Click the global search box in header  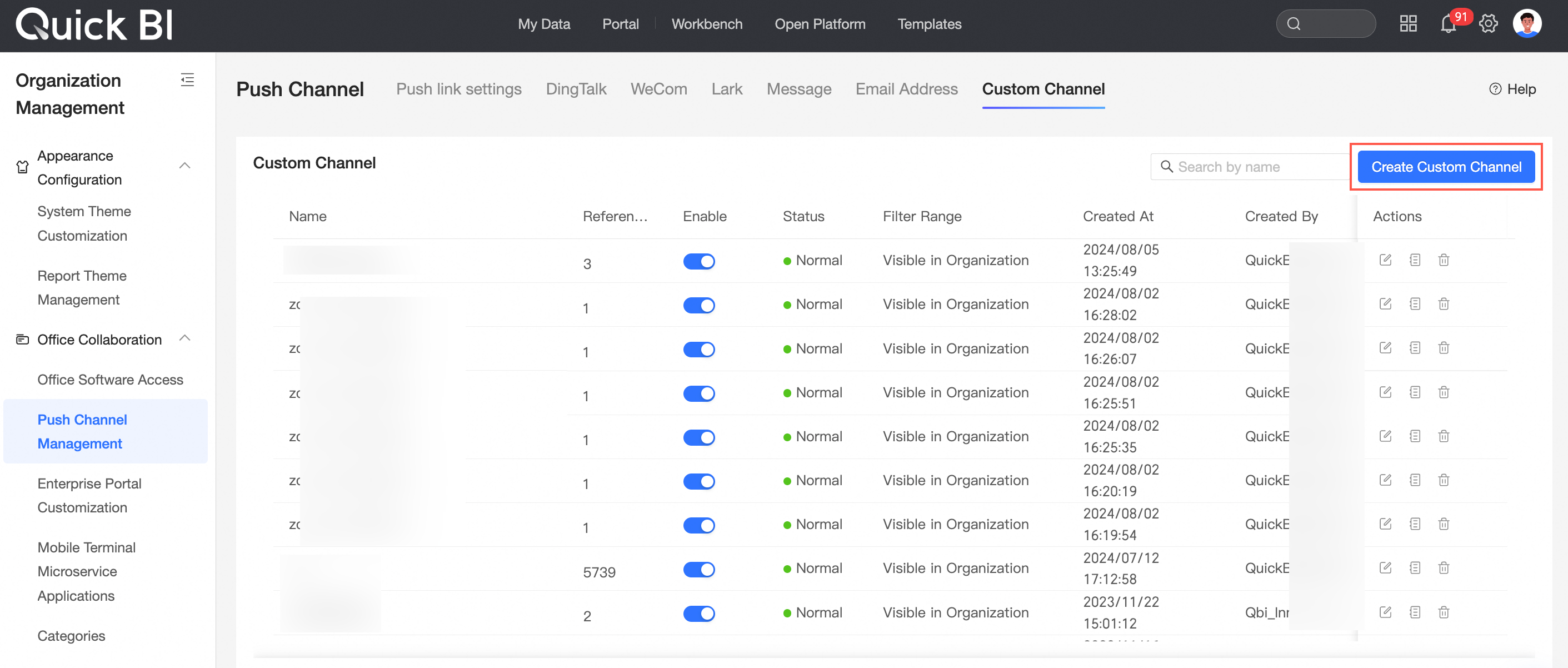coord(1326,24)
